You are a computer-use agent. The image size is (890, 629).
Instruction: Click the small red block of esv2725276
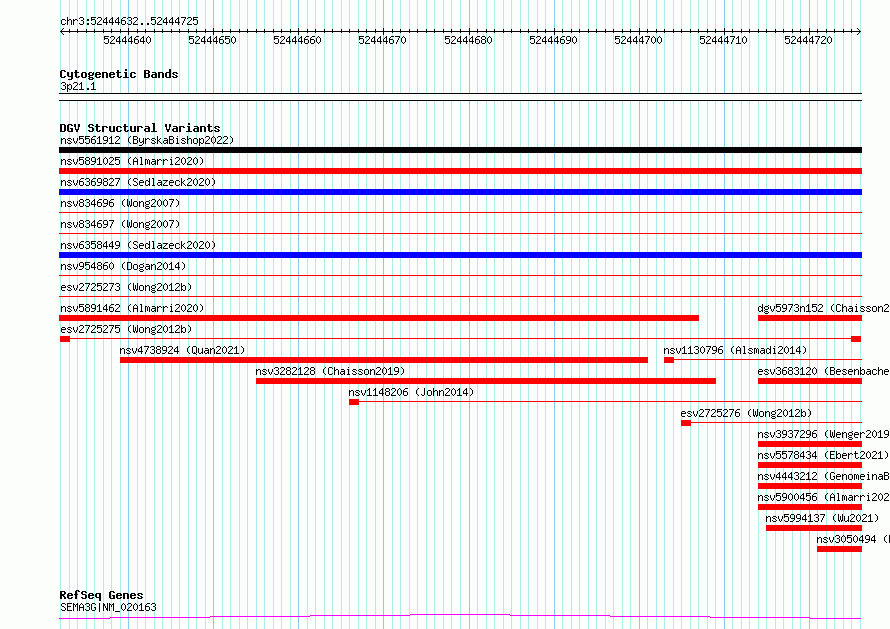(x=686, y=423)
